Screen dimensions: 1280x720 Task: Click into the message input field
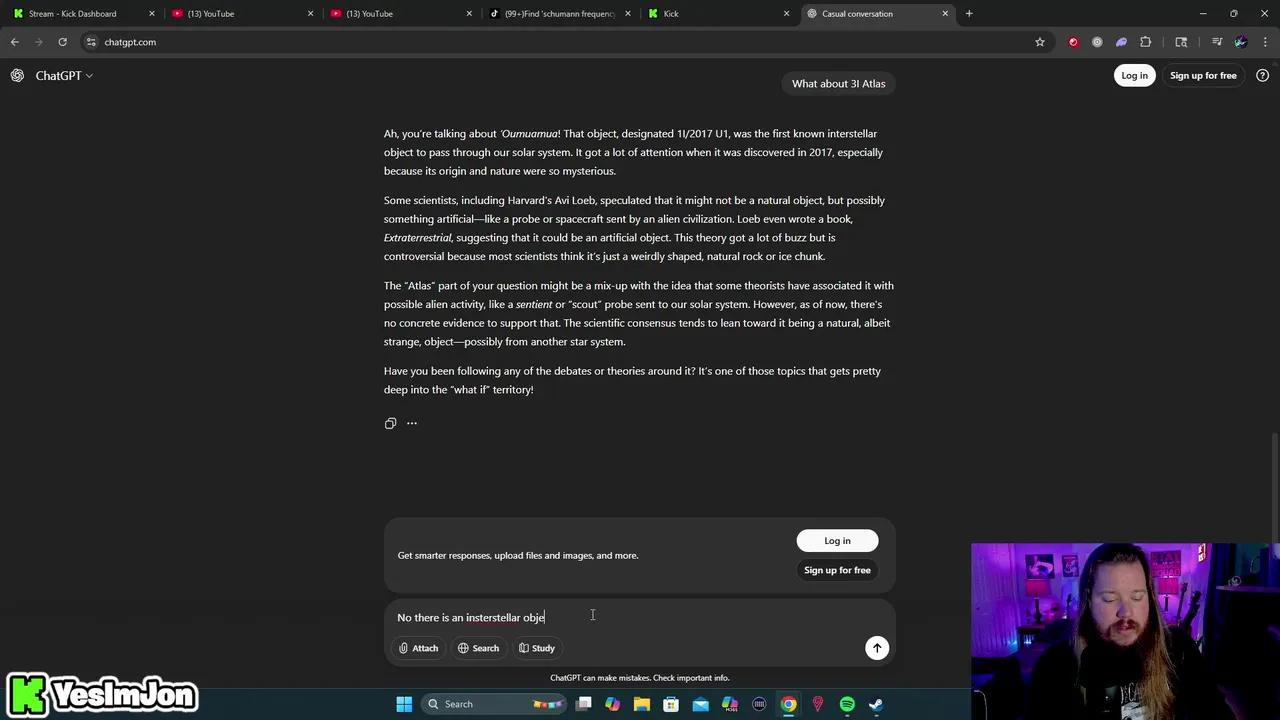point(640,617)
